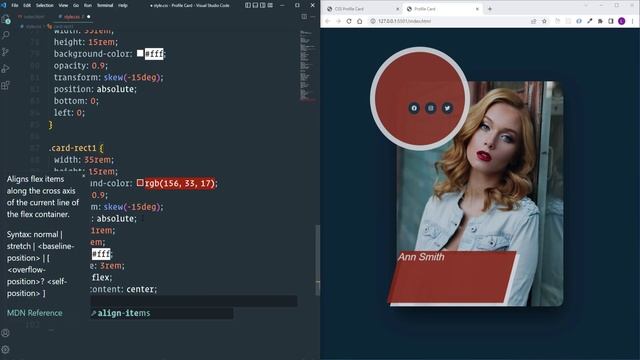Select align-items autocomplete suggestion
This screenshot has width=640, height=360.
pyautogui.click(x=162, y=313)
